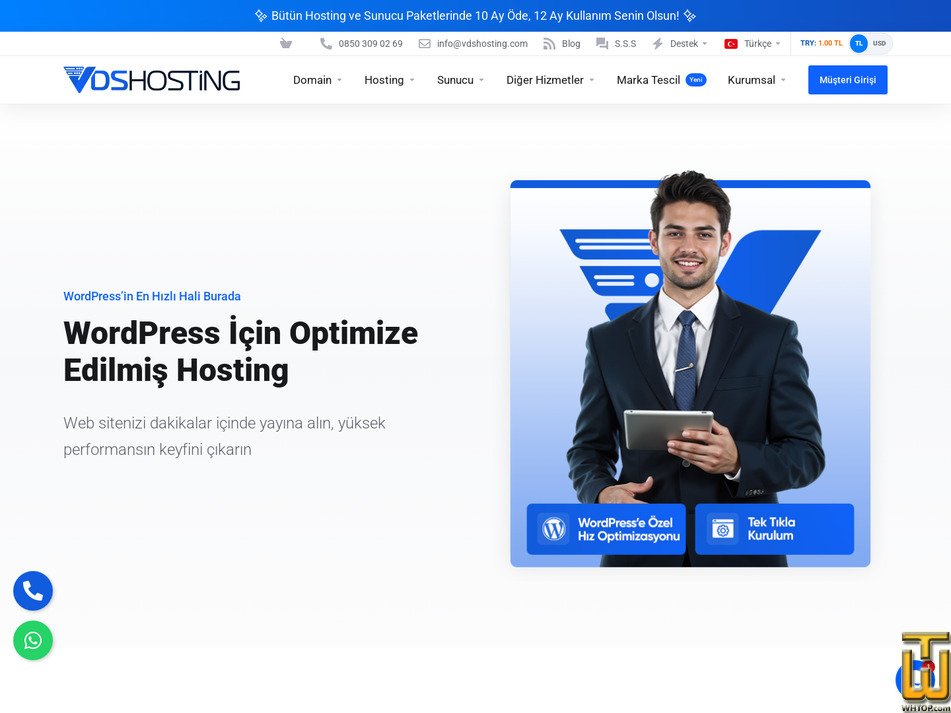Click the Tek Tıkla Kurulum gear-window icon
Screen dimensions: 951x713
722,529
